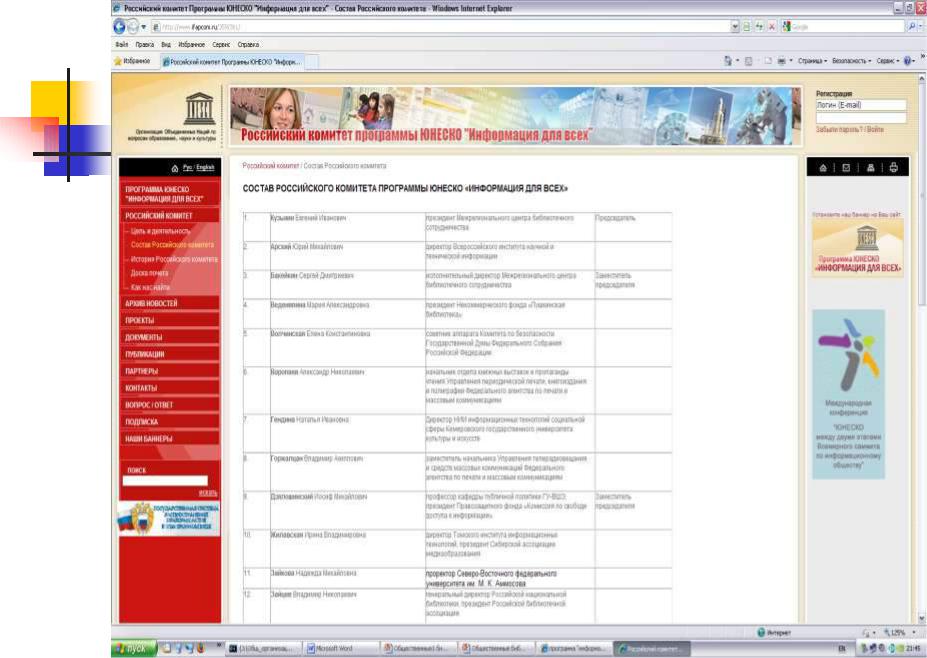Click the государственная система banner with Russian flag
Image resolution: width=927 pixels, height=658 pixels.
(169, 518)
